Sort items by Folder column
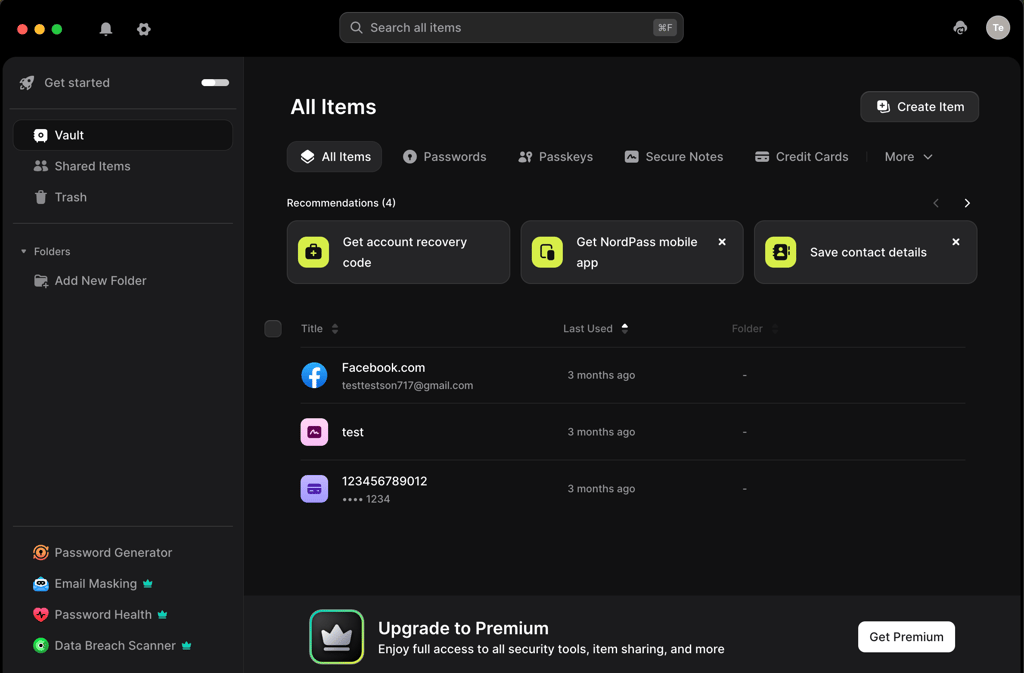Viewport: 1024px width, 673px height. 754,328
